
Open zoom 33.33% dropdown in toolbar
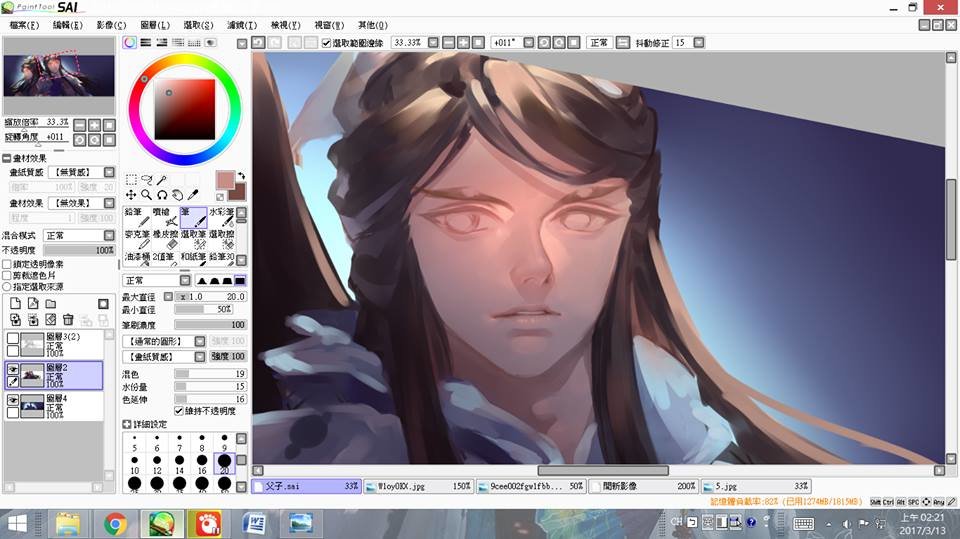tap(433, 42)
